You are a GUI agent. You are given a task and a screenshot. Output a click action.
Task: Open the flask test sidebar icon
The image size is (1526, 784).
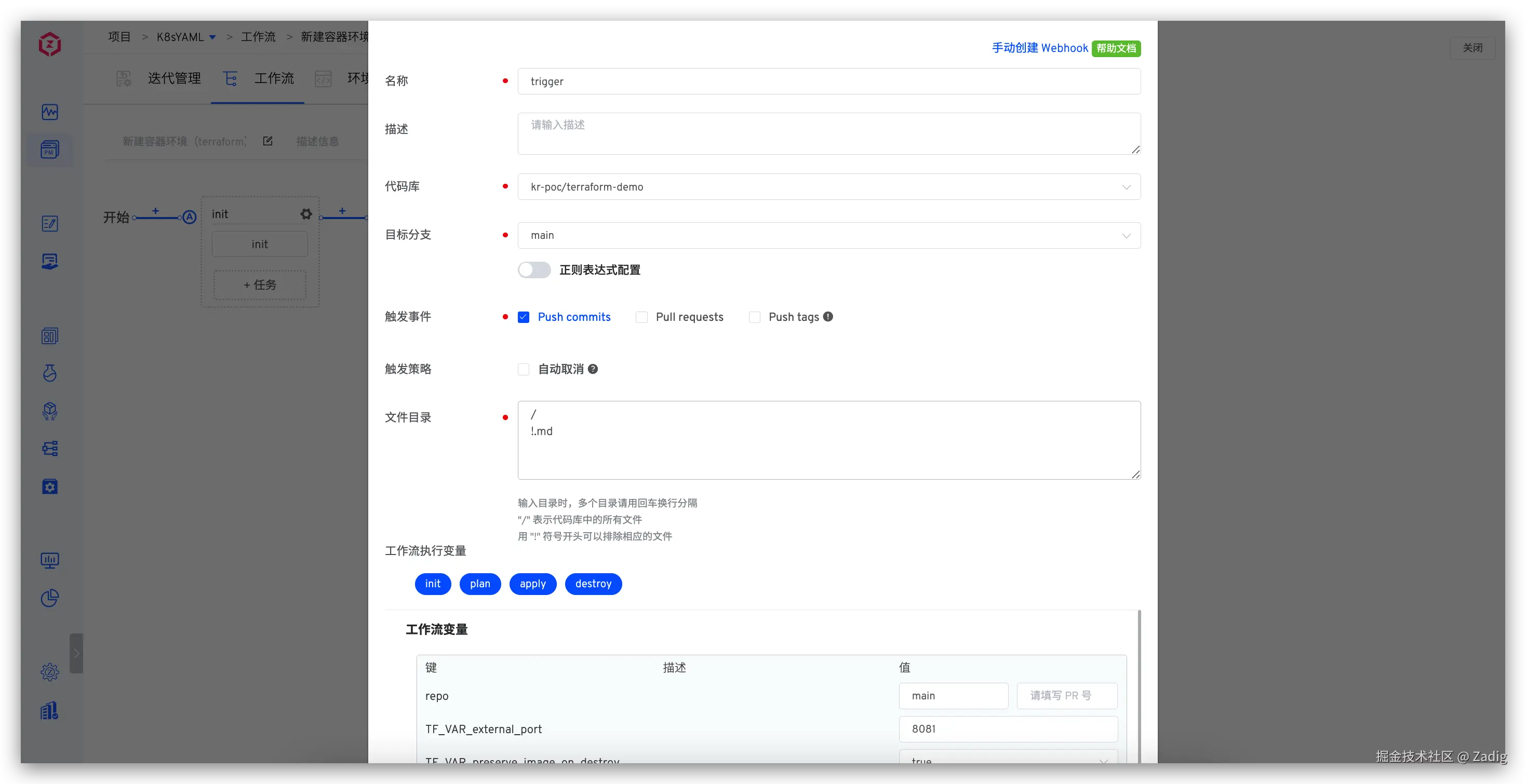(x=50, y=373)
